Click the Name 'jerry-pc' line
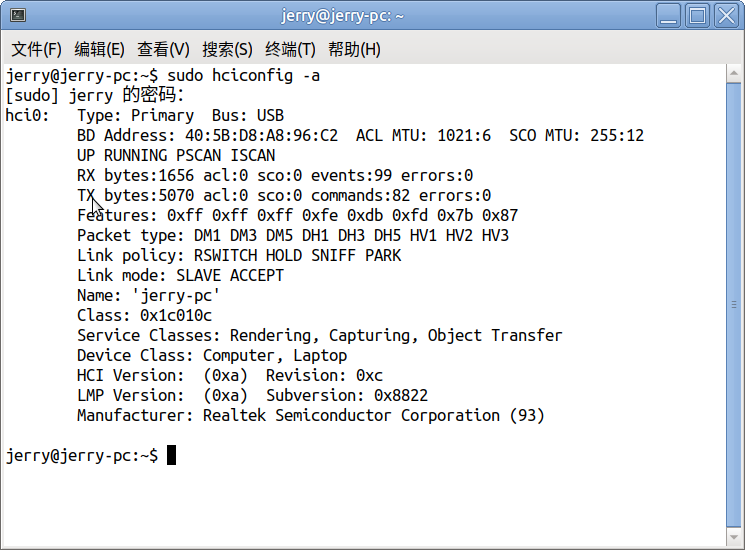745x550 pixels. 148,295
